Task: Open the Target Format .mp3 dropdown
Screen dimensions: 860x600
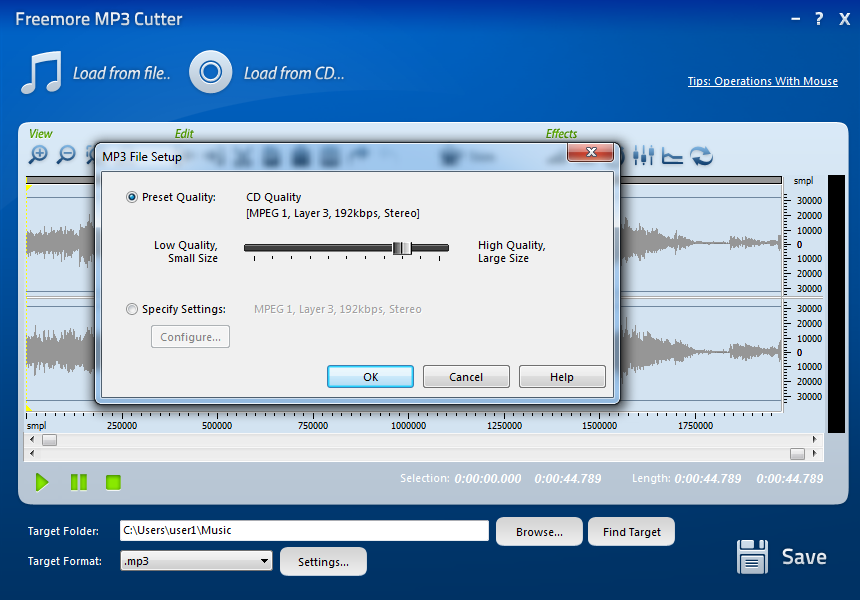Action: click(196, 561)
